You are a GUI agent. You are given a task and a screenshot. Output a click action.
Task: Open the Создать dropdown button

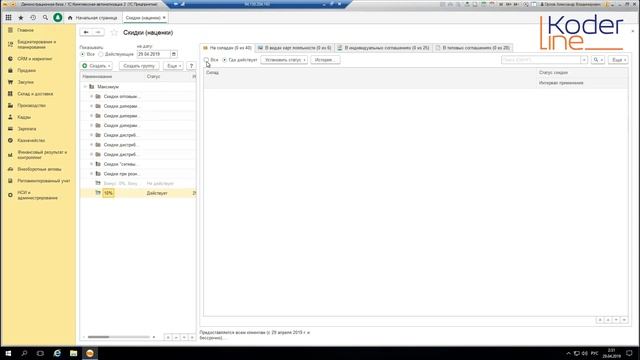(97, 66)
